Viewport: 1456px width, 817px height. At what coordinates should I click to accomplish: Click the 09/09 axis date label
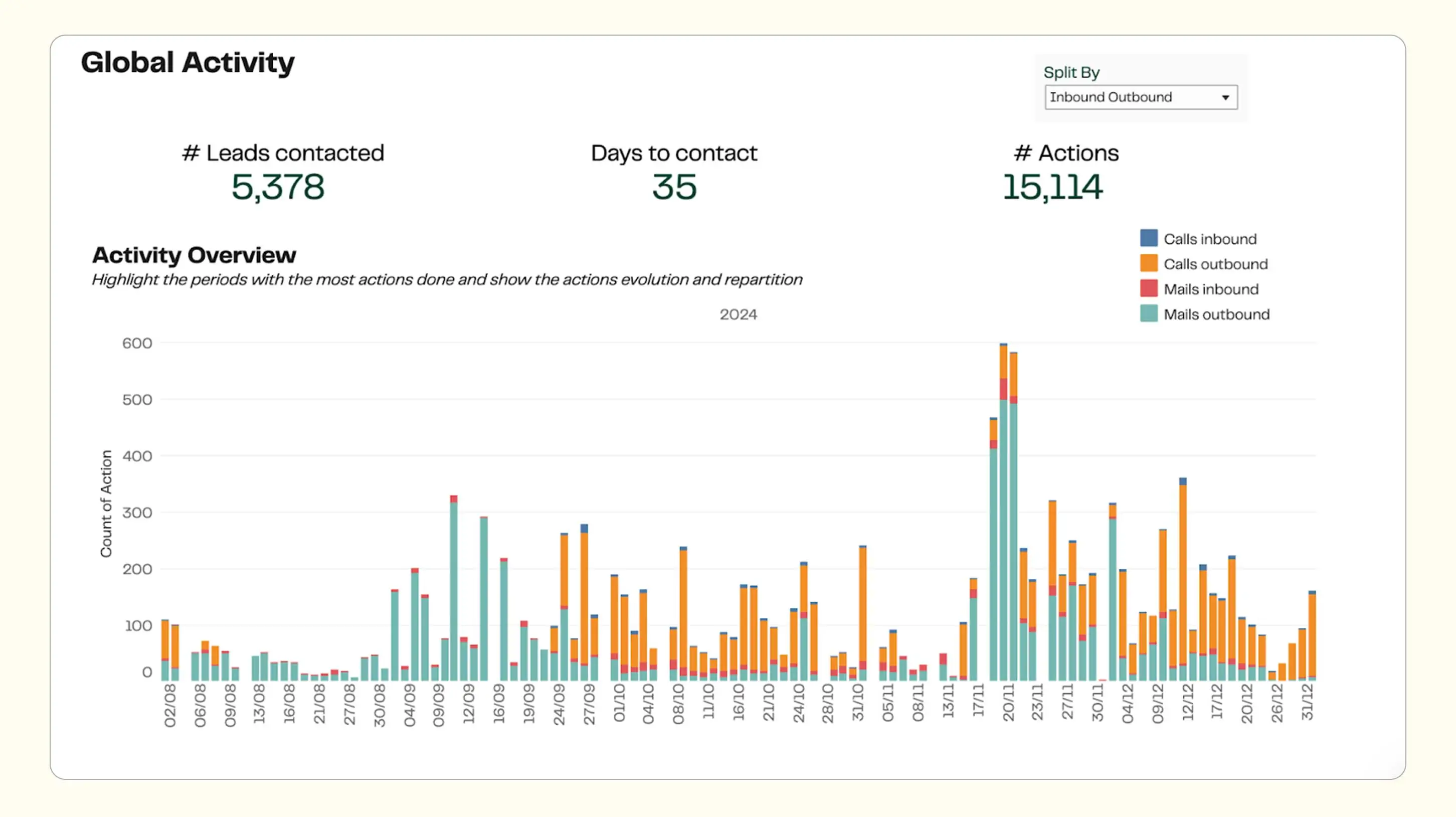(x=439, y=705)
